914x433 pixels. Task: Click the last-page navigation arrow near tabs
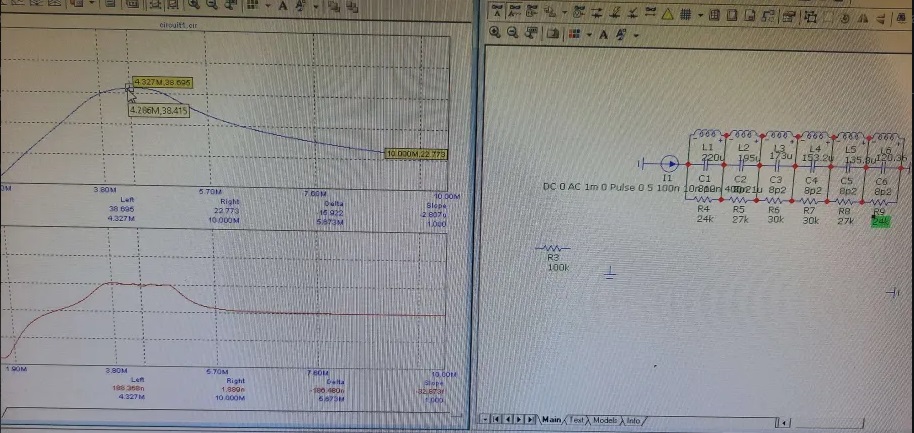(x=531, y=420)
